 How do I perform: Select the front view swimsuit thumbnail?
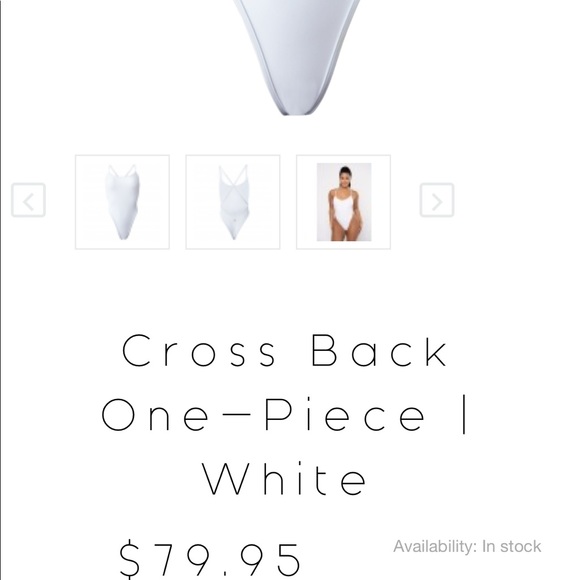pyautogui.click(x=122, y=202)
